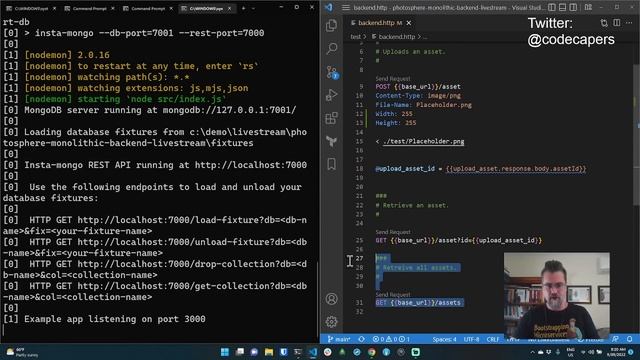Open editor More Actions ellipsis menu

[629, 23]
